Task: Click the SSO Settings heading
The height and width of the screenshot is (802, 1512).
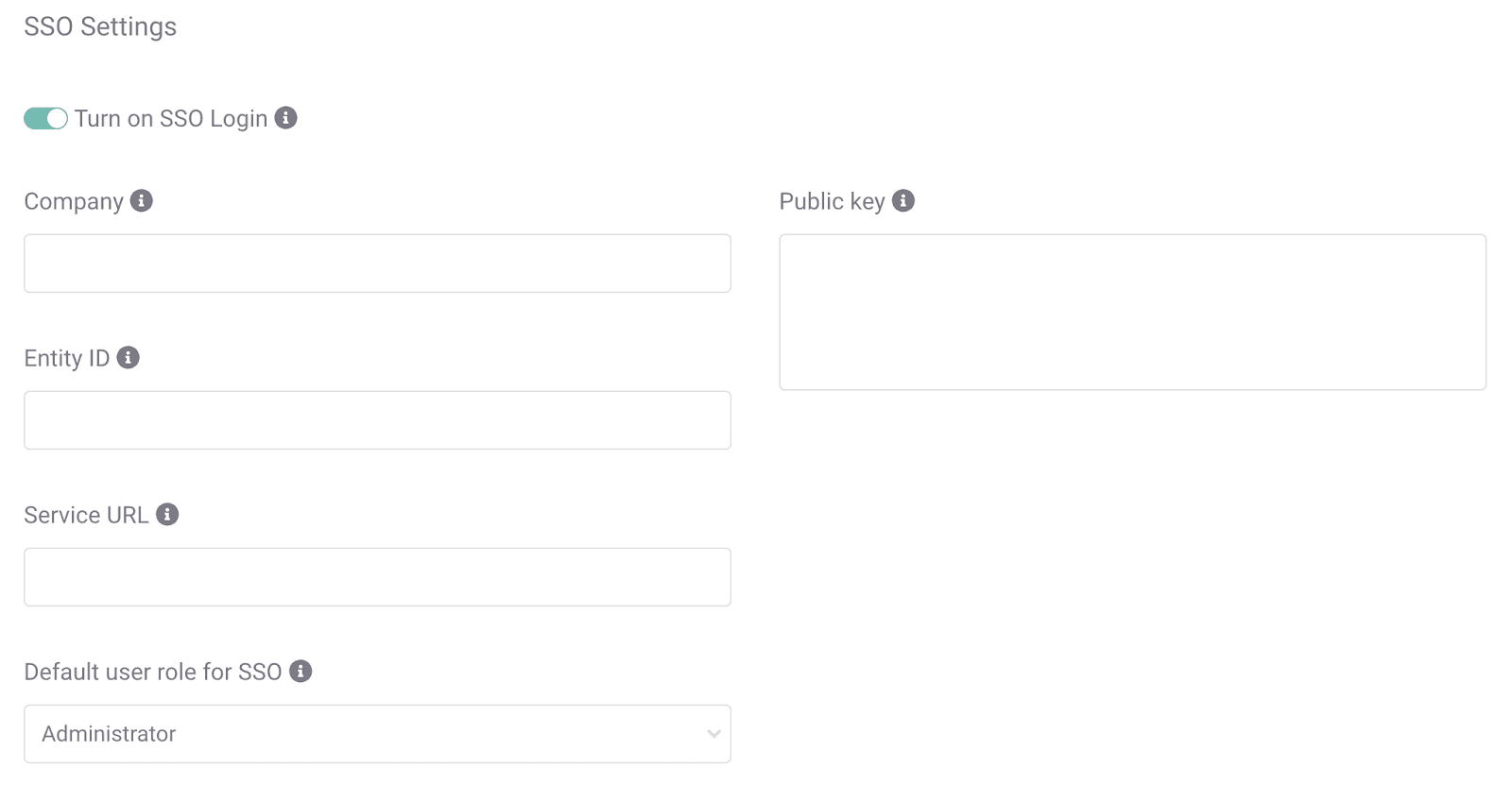Action: [100, 26]
